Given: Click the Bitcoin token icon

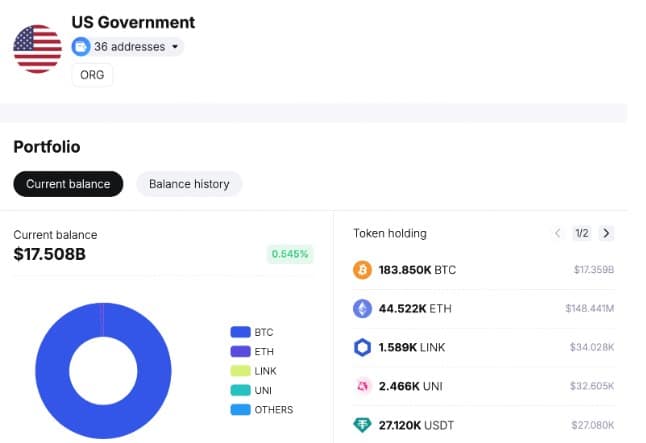Looking at the screenshot, I should tap(362, 270).
